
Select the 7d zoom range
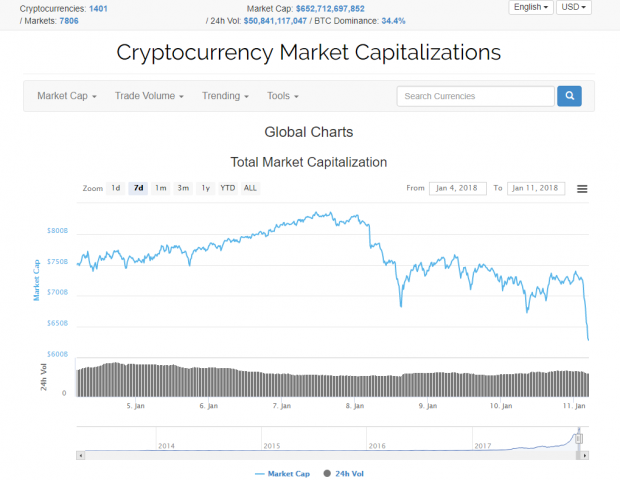138,188
